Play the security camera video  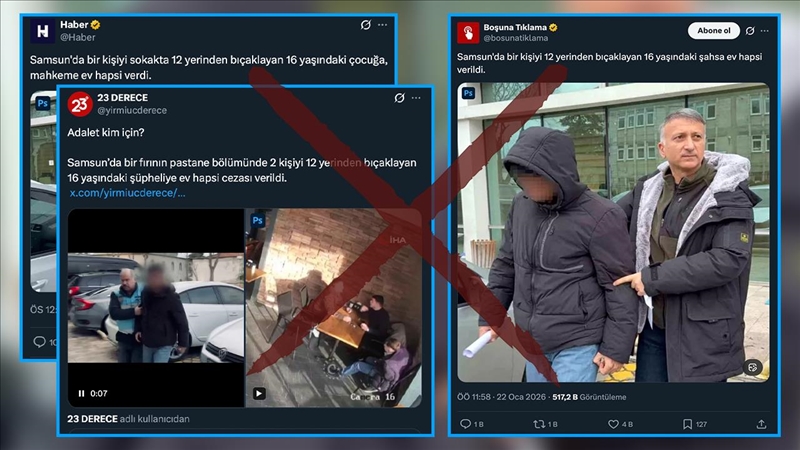(259, 393)
